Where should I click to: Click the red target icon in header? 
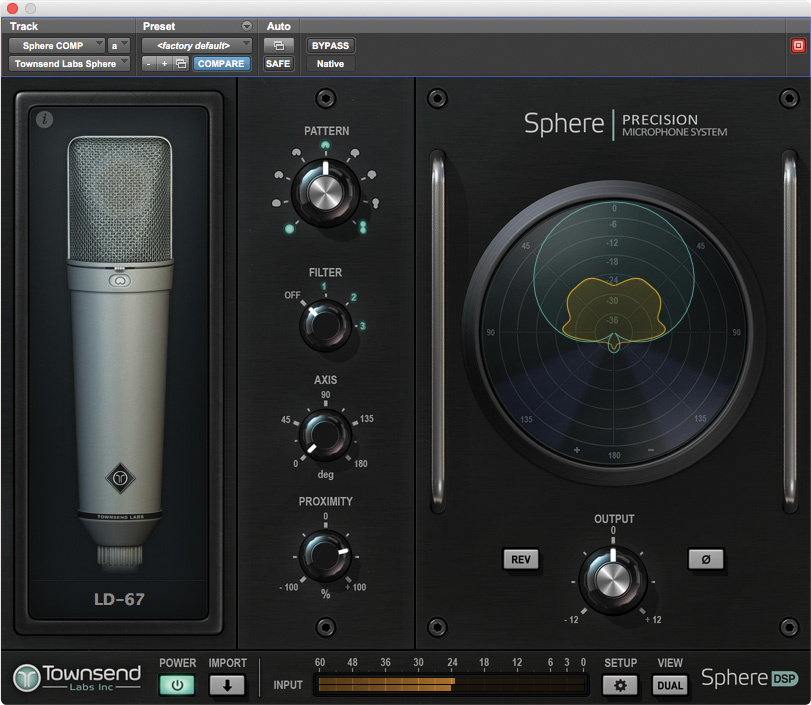797,46
